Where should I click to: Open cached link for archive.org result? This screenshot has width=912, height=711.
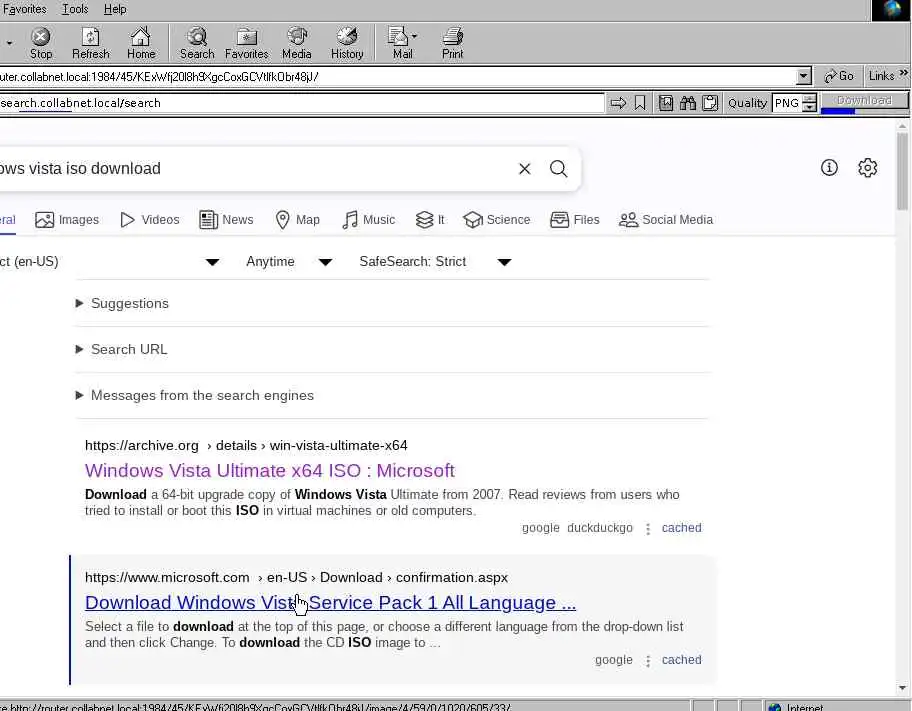coord(681,528)
